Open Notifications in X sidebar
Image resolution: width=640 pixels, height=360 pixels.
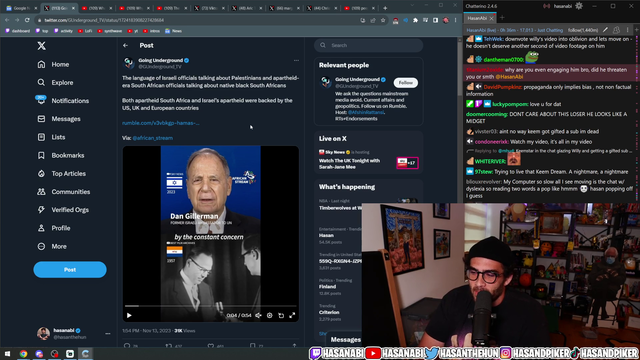[x=63, y=101]
